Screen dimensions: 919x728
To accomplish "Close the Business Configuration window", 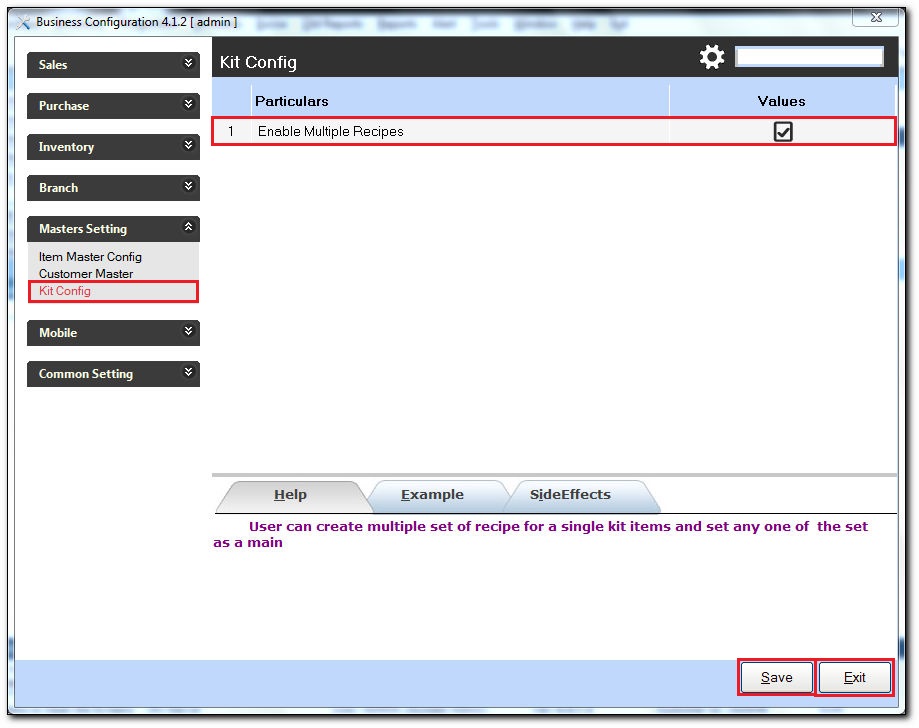I will pyautogui.click(x=875, y=18).
